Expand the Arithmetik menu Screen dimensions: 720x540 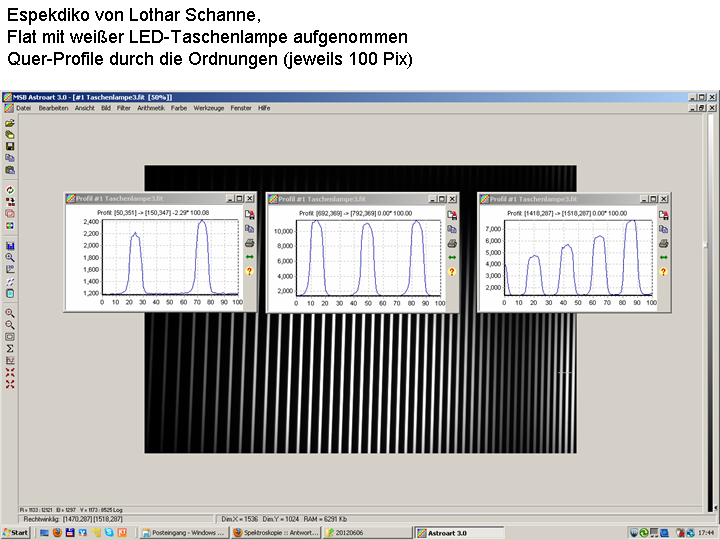(151, 107)
